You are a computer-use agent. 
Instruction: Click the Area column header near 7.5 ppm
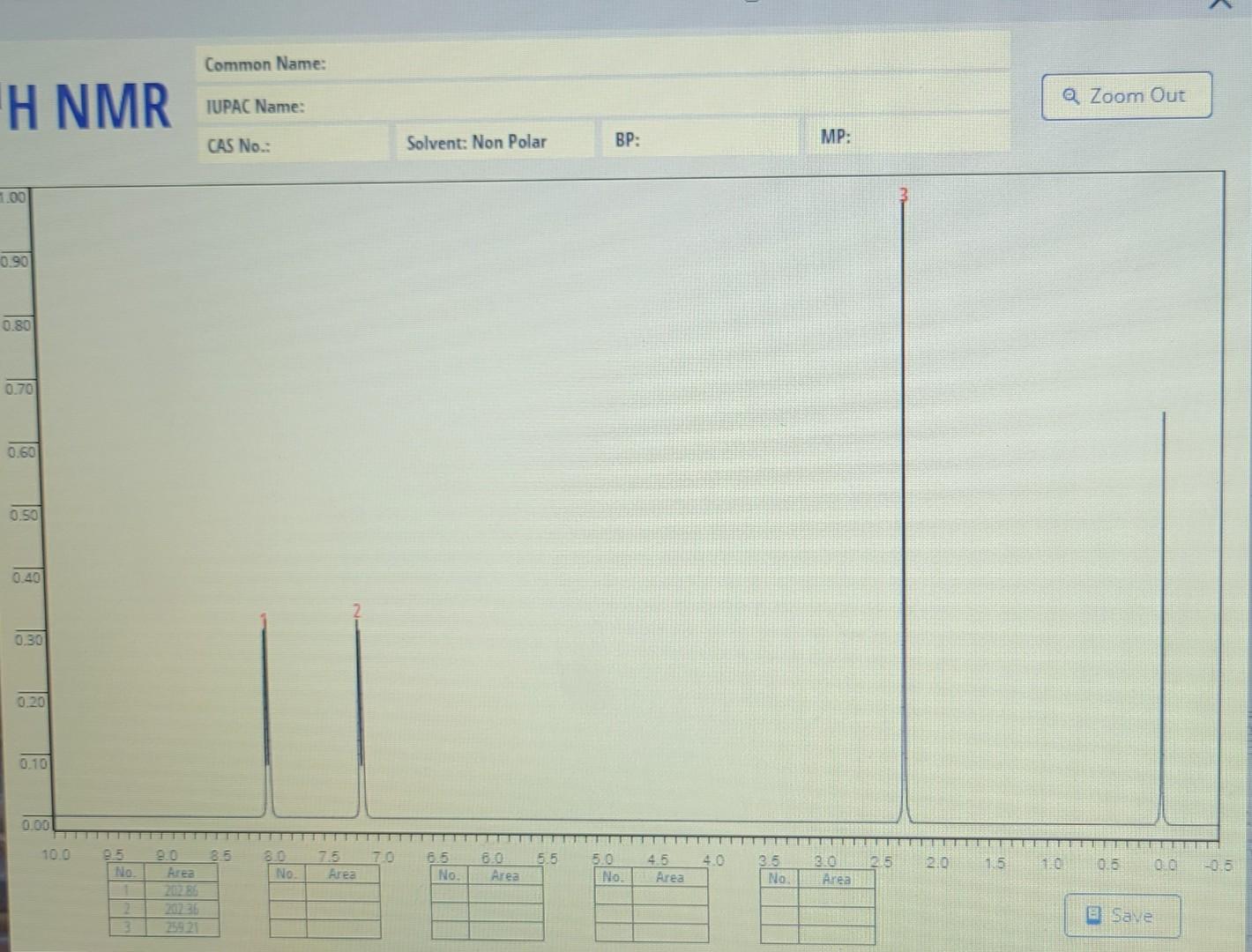click(342, 874)
